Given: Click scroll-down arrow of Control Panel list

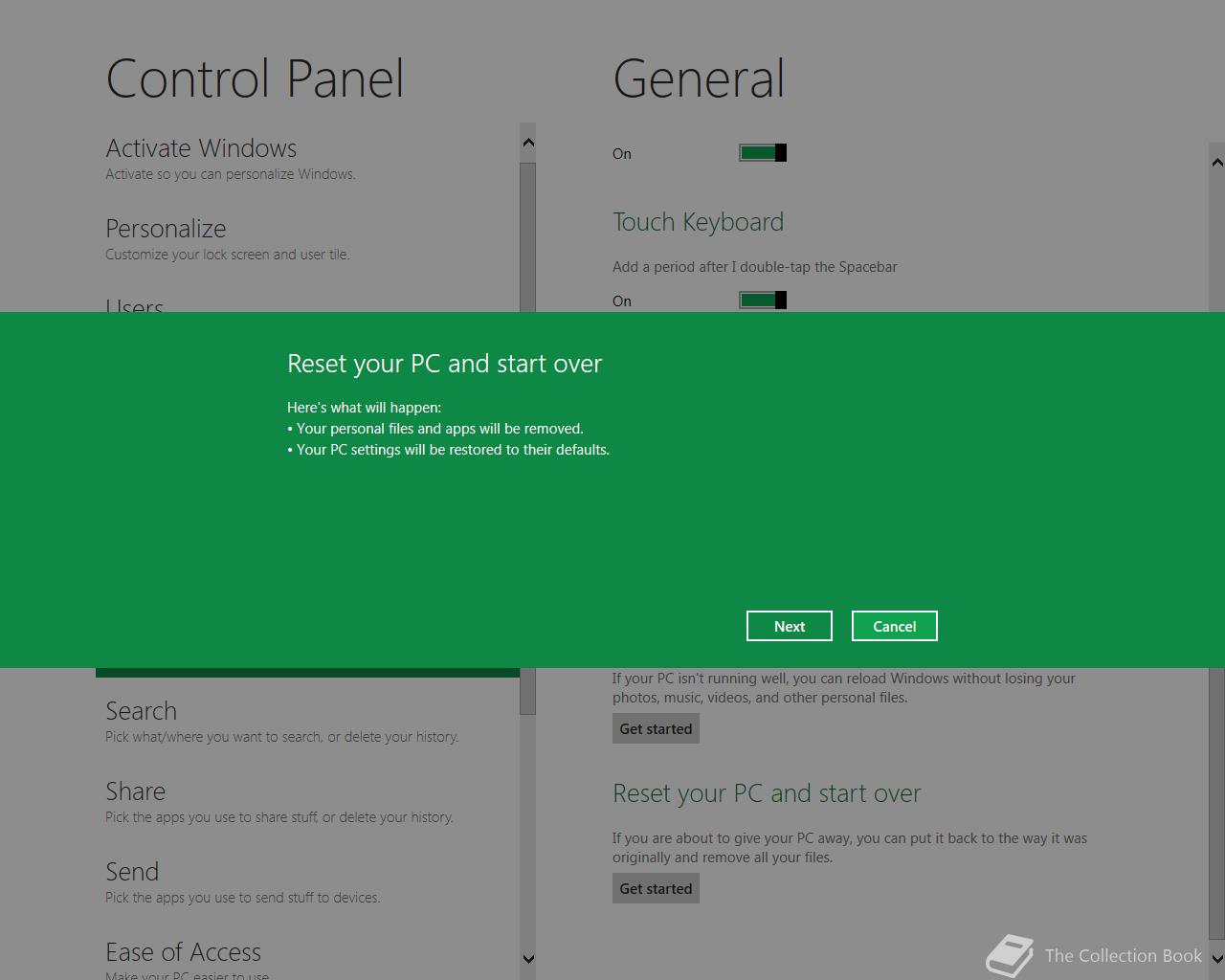Looking at the screenshot, I should tap(527, 959).
